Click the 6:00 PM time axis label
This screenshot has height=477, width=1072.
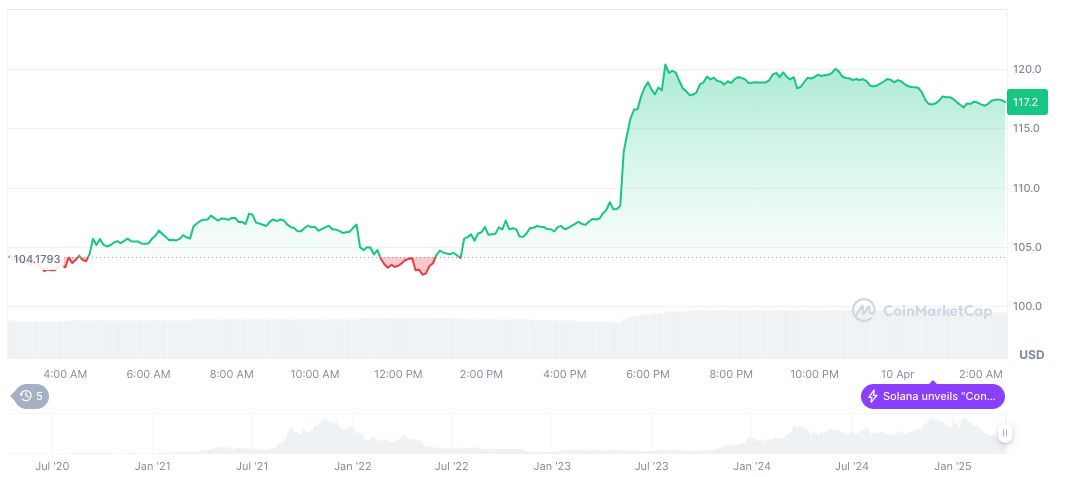point(648,374)
